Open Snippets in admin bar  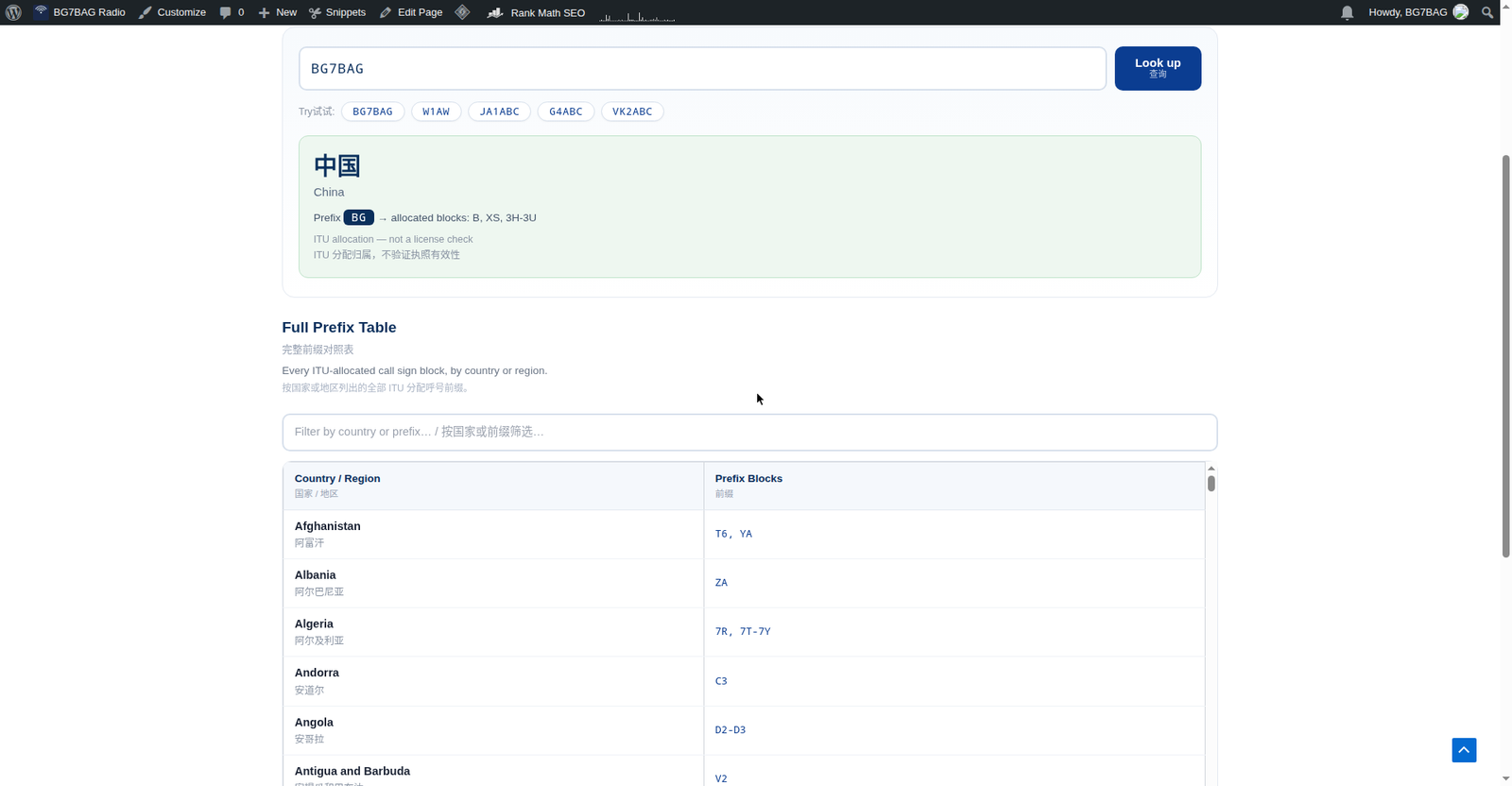pyautogui.click(x=337, y=12)
